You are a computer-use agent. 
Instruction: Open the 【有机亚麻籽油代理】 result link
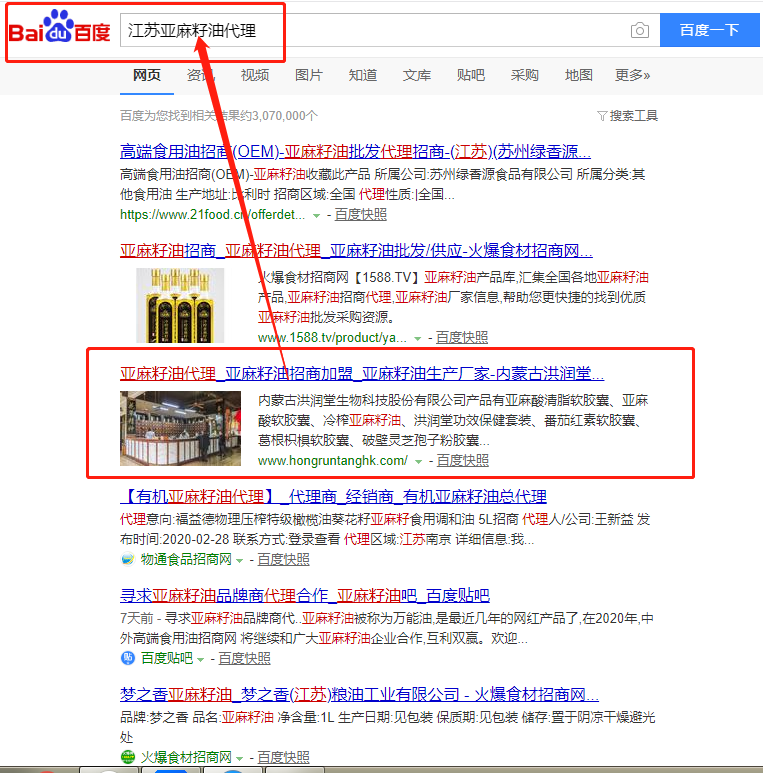pyautogui.click(x=333, y=497)
